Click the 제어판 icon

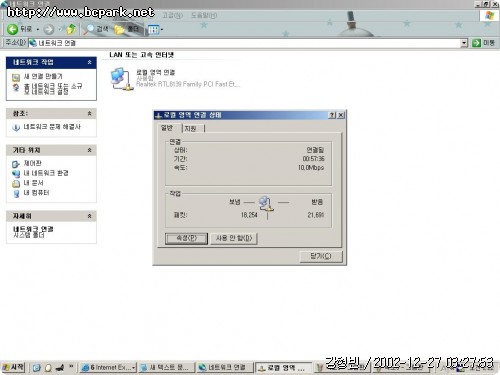16,164
